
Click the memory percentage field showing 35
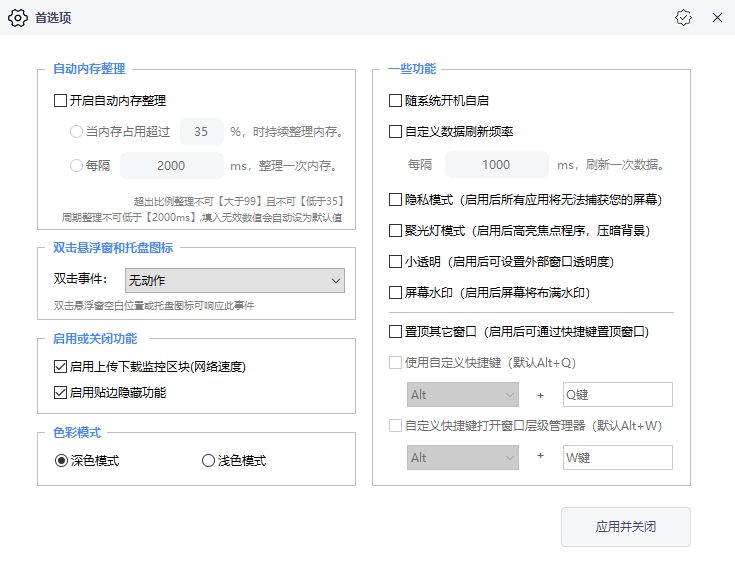pos(201,132)
